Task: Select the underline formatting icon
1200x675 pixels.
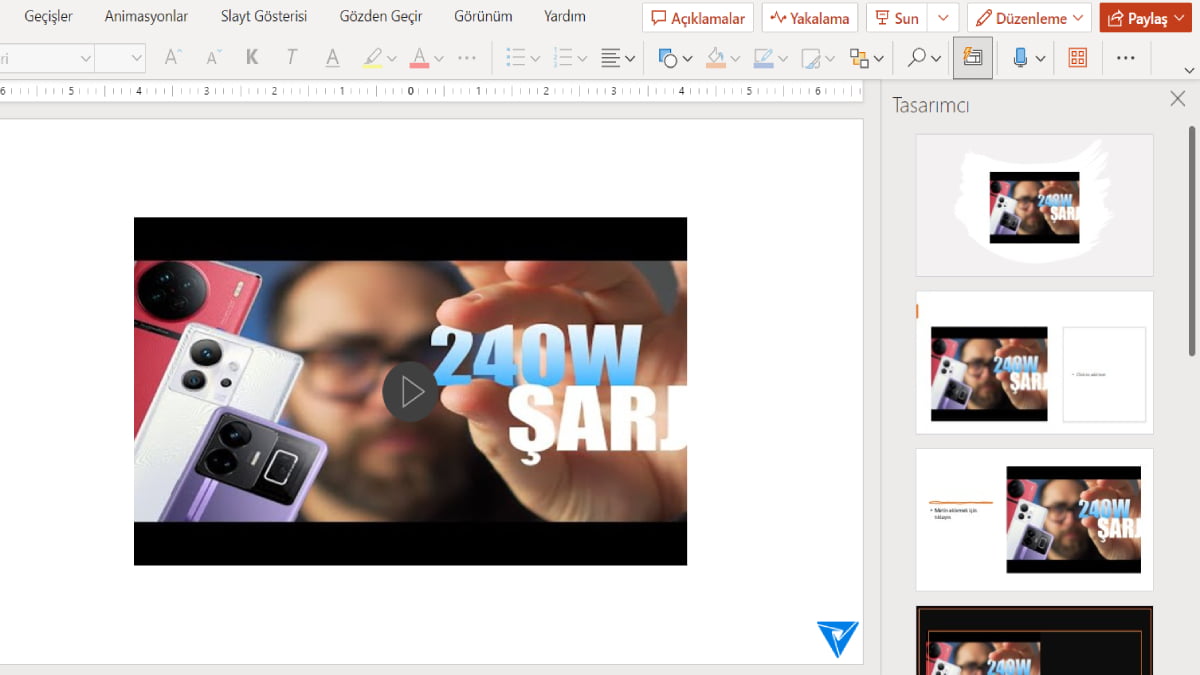Action: pos(331,57)
